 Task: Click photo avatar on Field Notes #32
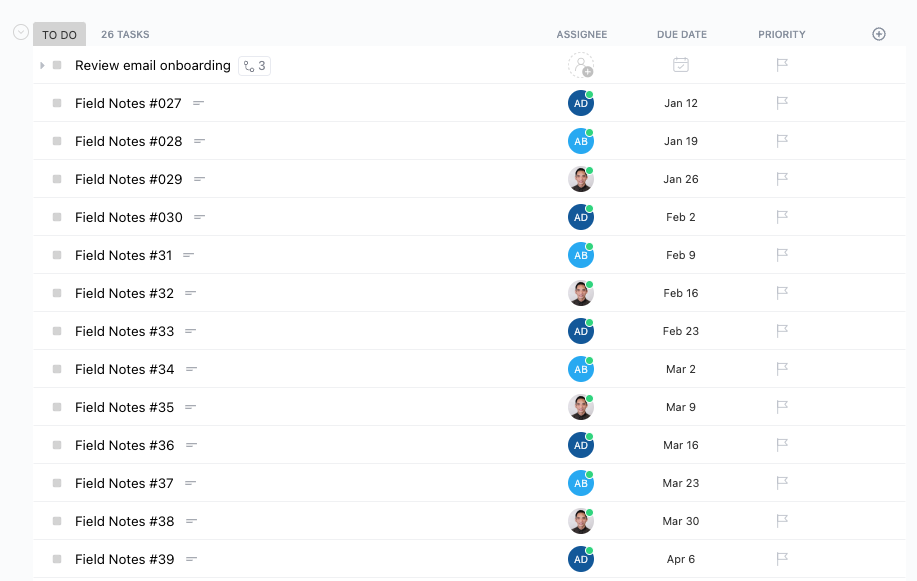pos(581,293)
